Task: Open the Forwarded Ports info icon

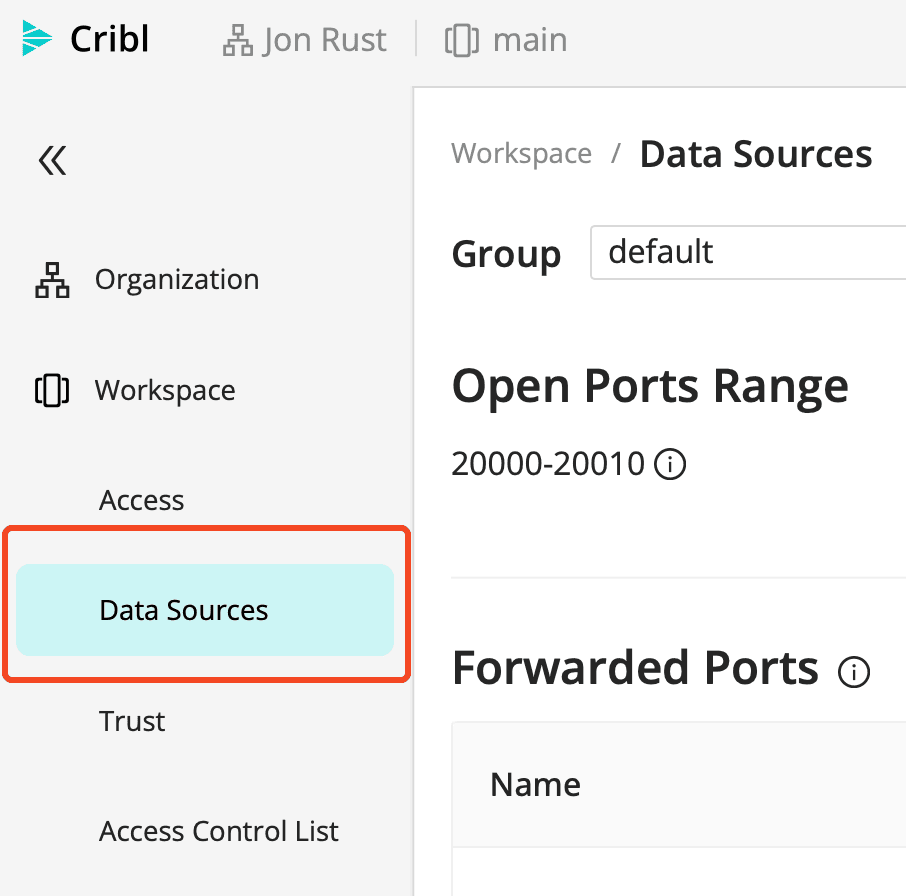Action: (x=854, y=673)
